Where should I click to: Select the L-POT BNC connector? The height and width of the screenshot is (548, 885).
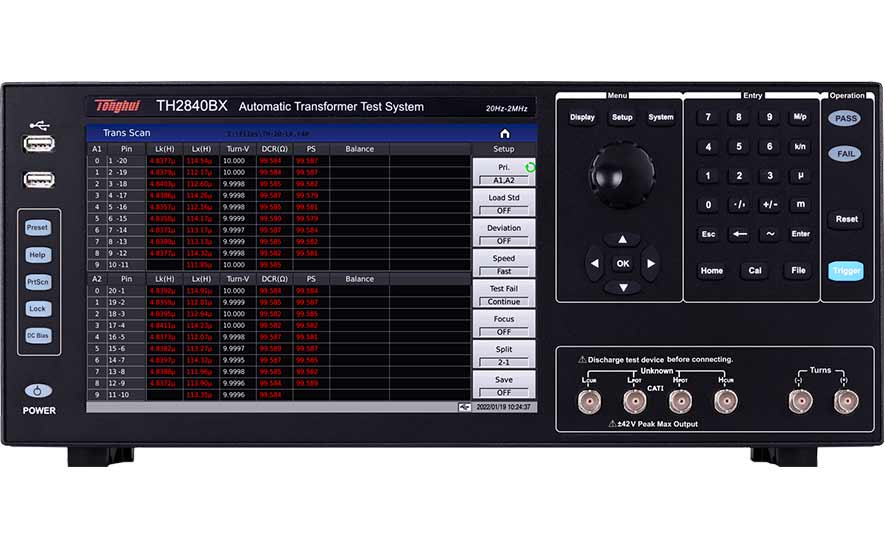[x=635, y=402]
